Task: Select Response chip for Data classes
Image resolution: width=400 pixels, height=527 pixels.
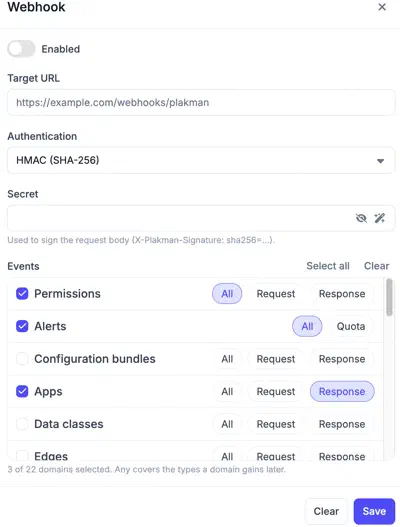Action: (x=342, y=424)
